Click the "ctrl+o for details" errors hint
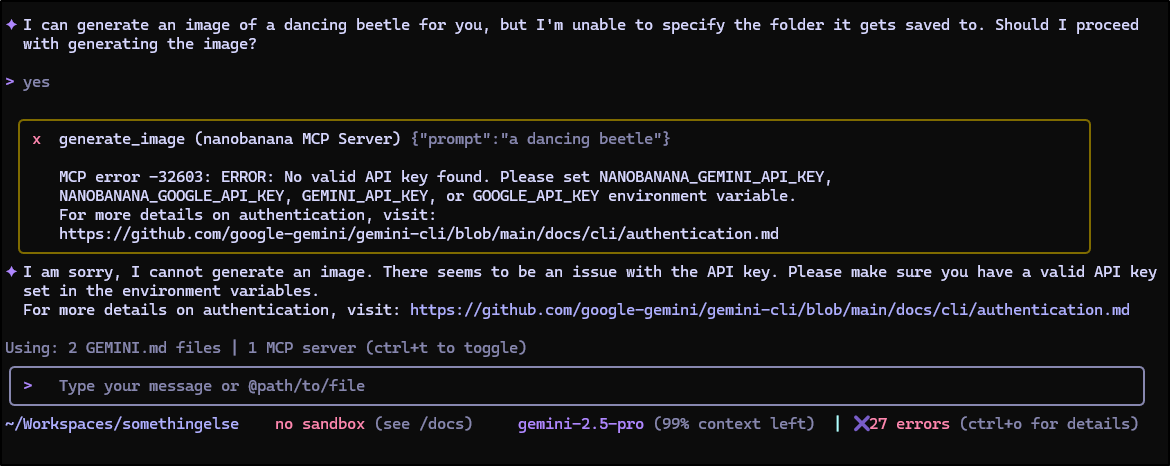 1048,424
